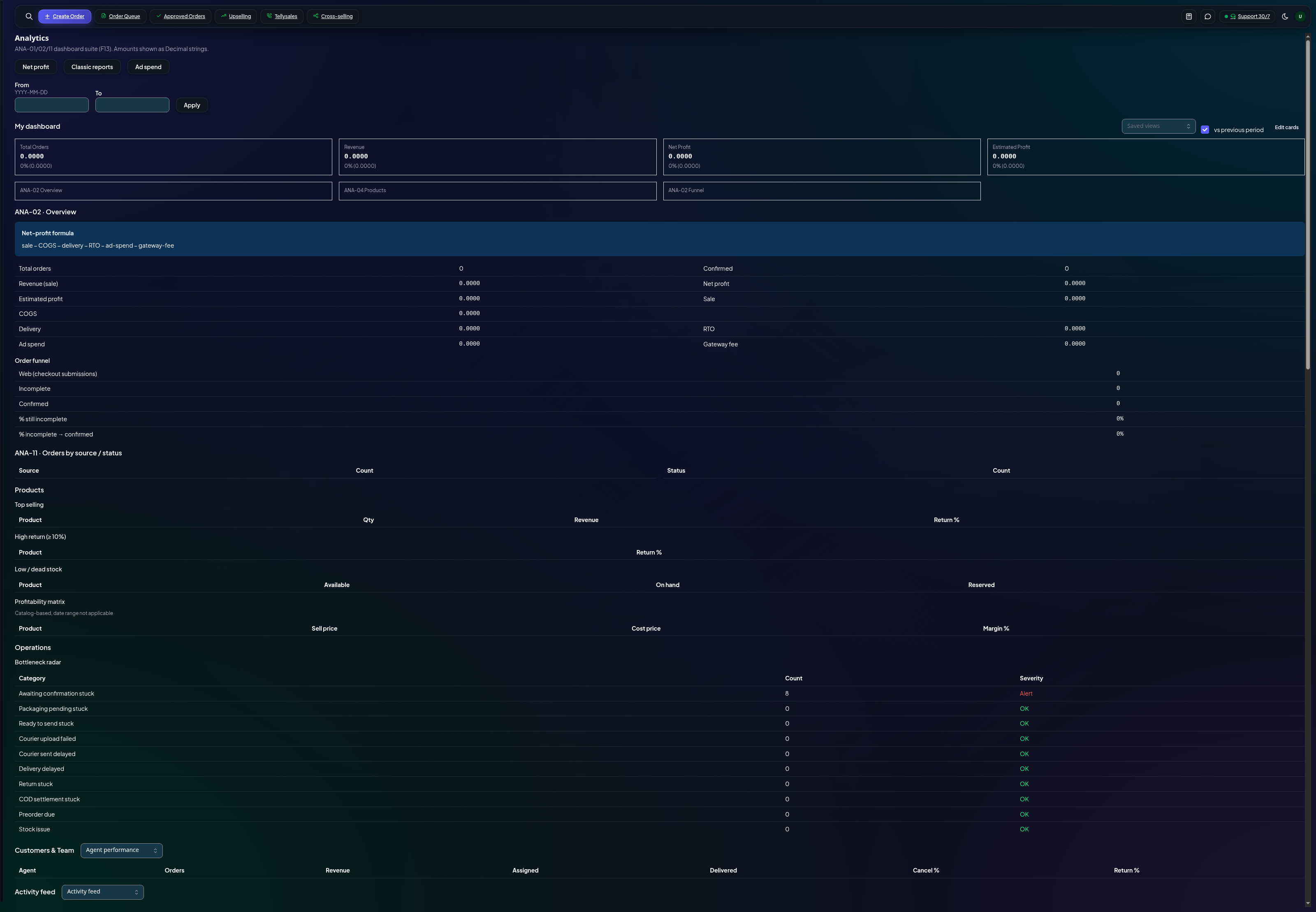
Task: Switch to the Ad spend tab
Action: pyautogui.click(x=148, y=67)
